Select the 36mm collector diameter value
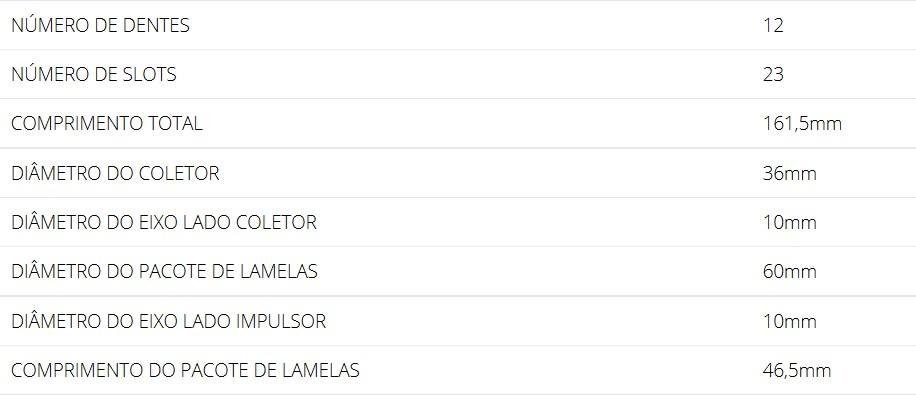 [789, 173]
